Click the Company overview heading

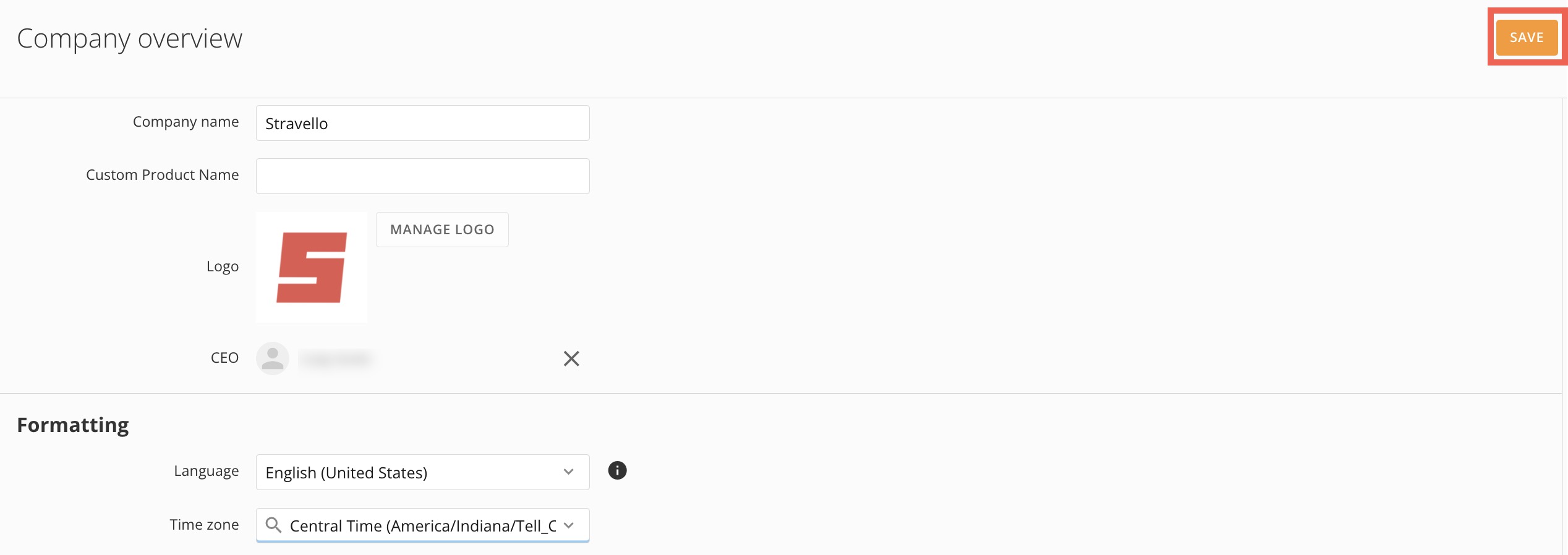[129, 38]
